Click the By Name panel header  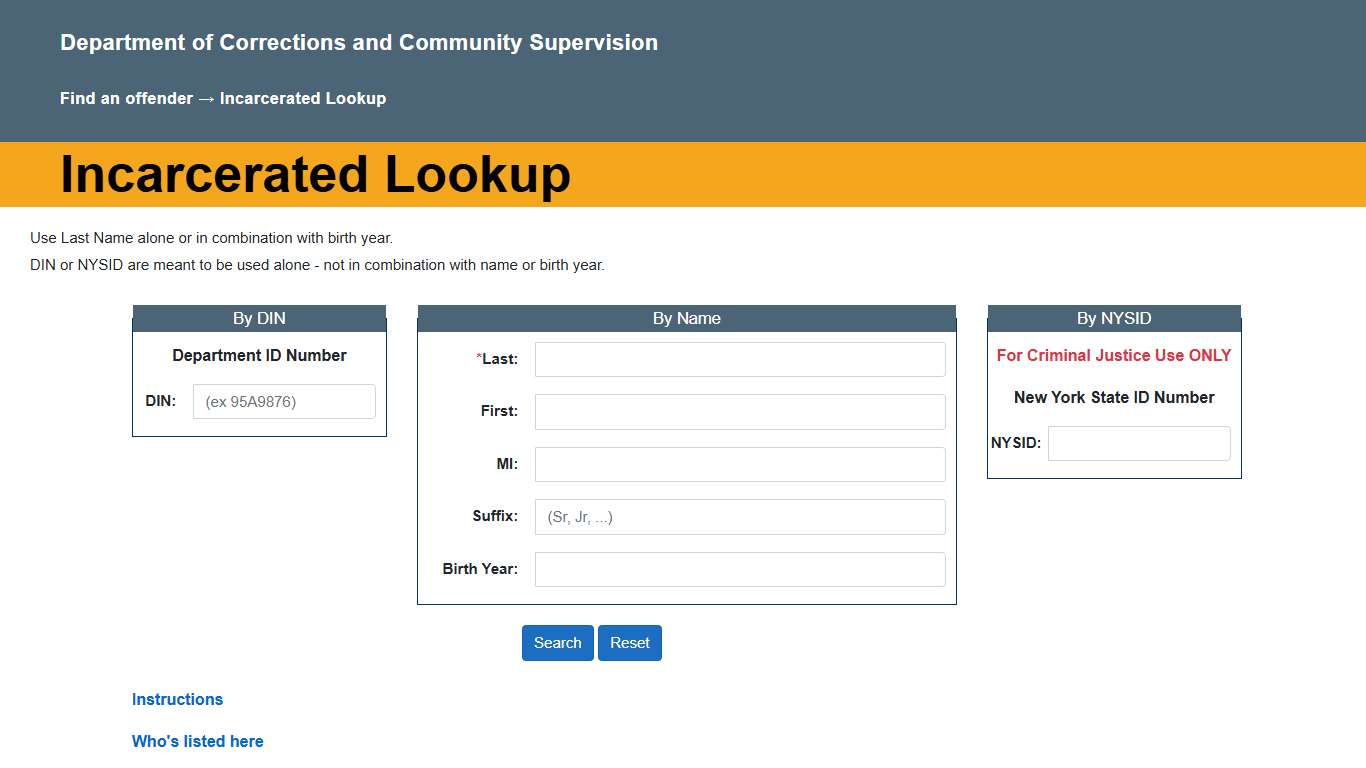[x=686, y=318]
